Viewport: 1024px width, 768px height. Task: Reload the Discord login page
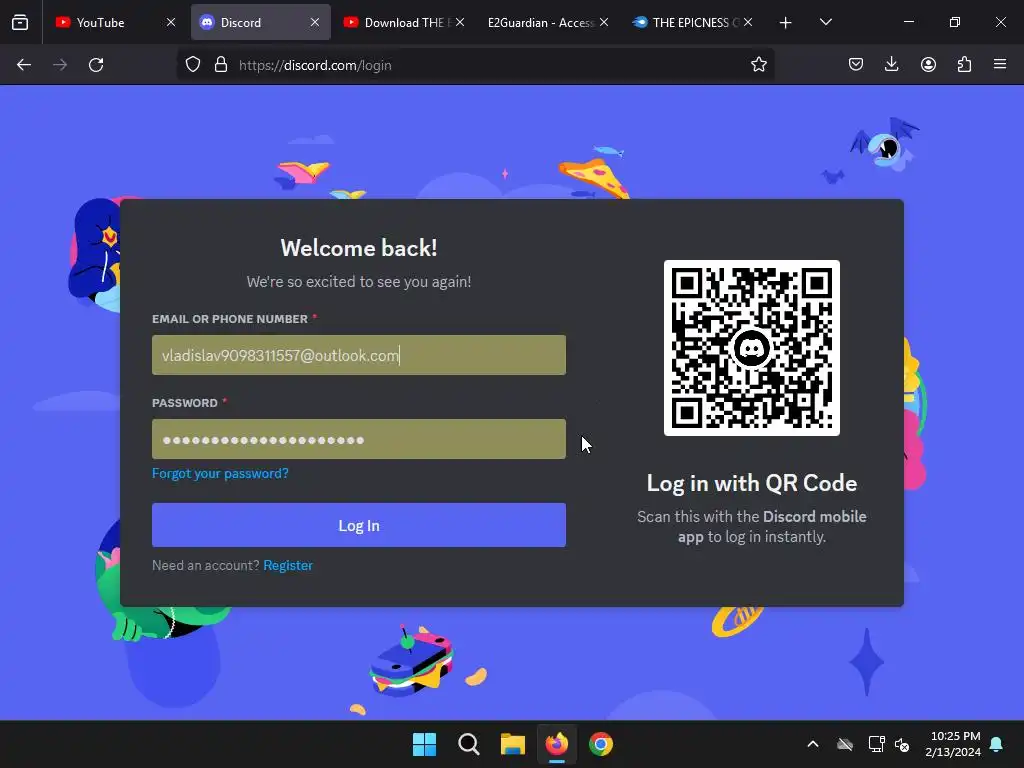pos(96,65)
